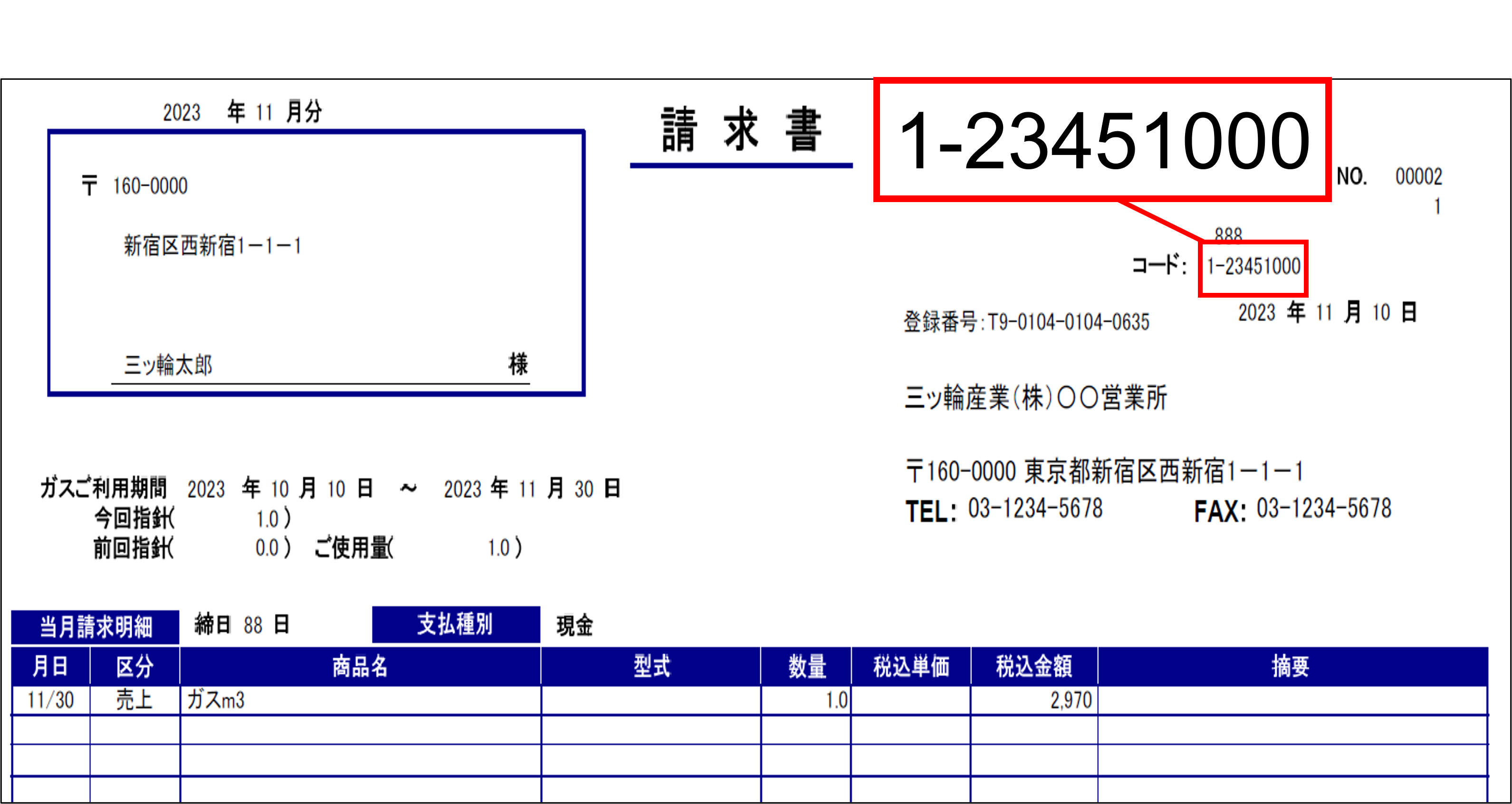The height and width of the screenshot is (804, 1512).
Task: Click the 当月請求明細 blue label
Action: (95, 627)
